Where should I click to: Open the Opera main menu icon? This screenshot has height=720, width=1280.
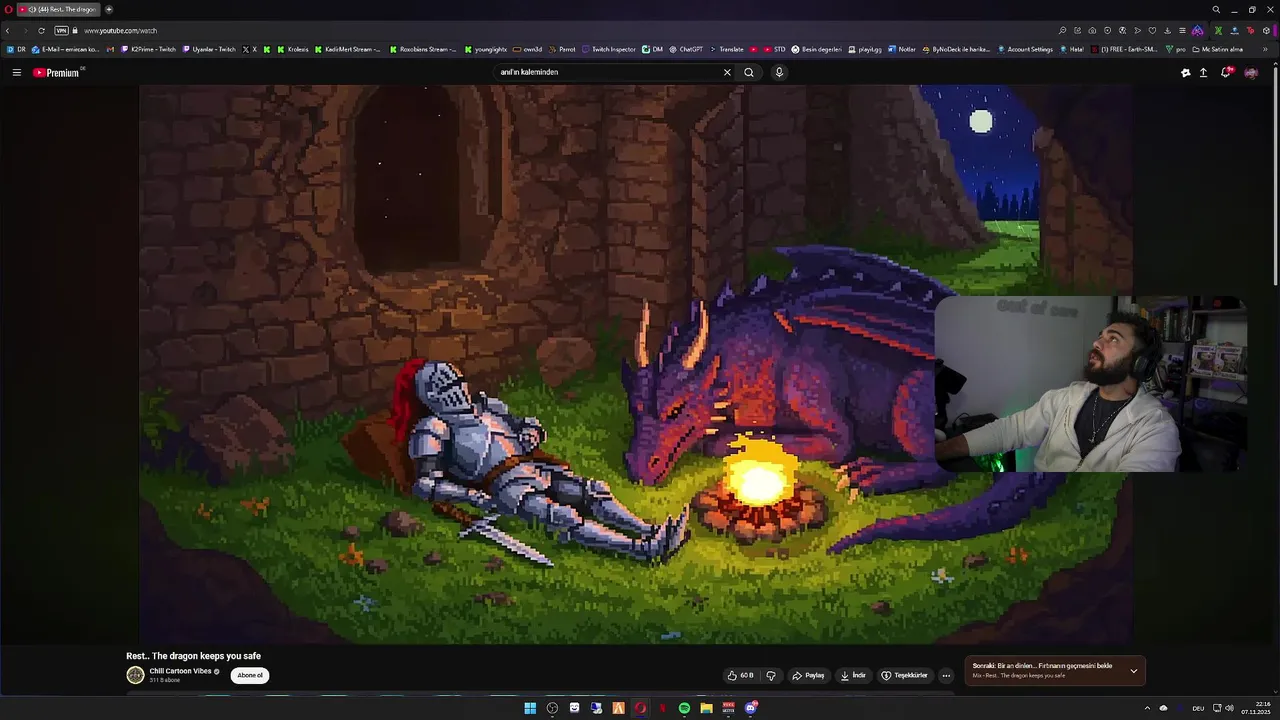coord(6,9)
